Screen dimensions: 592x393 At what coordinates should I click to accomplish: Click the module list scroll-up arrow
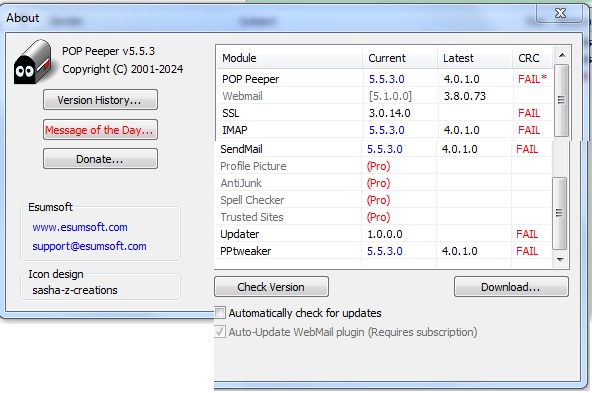(562, 55)
